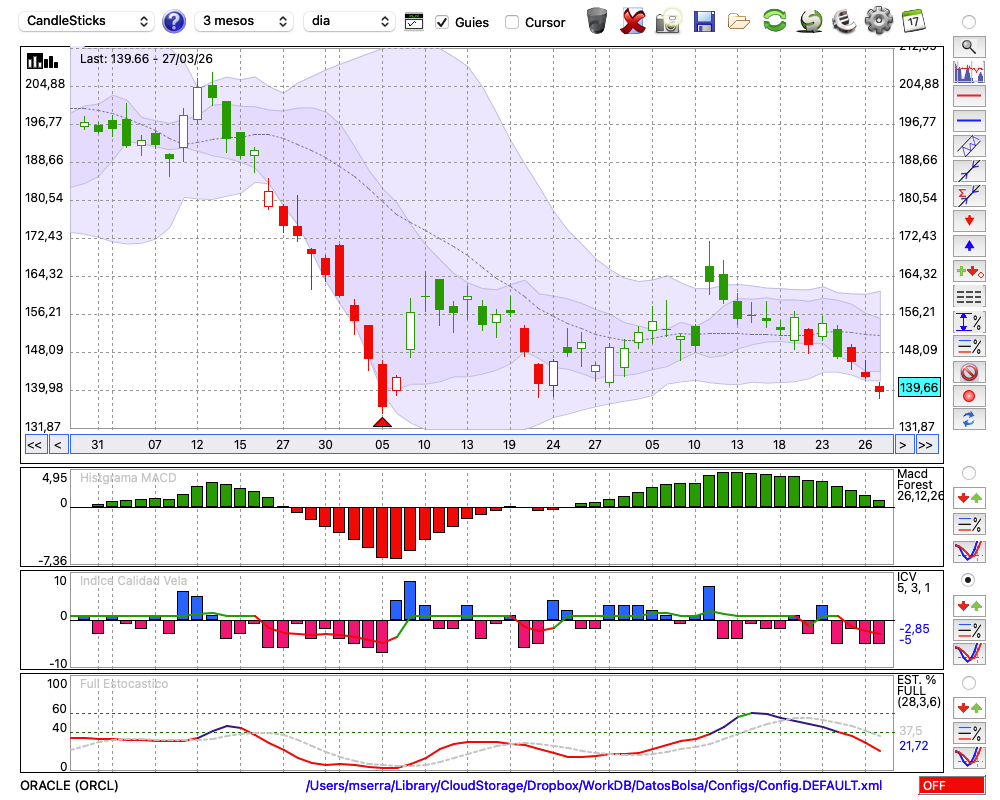
Task: Open settings with the gear icon
Action: [878, 21]
